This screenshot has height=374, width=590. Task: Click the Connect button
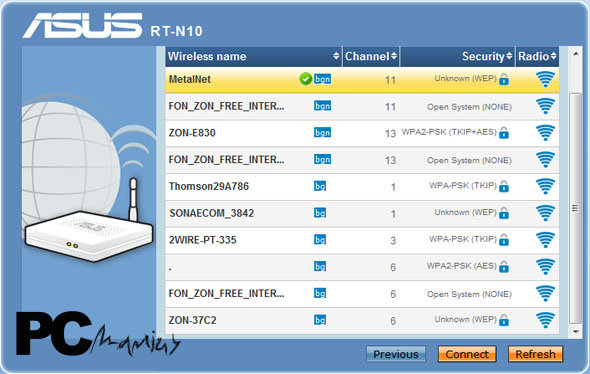click(x=467, y=354)
